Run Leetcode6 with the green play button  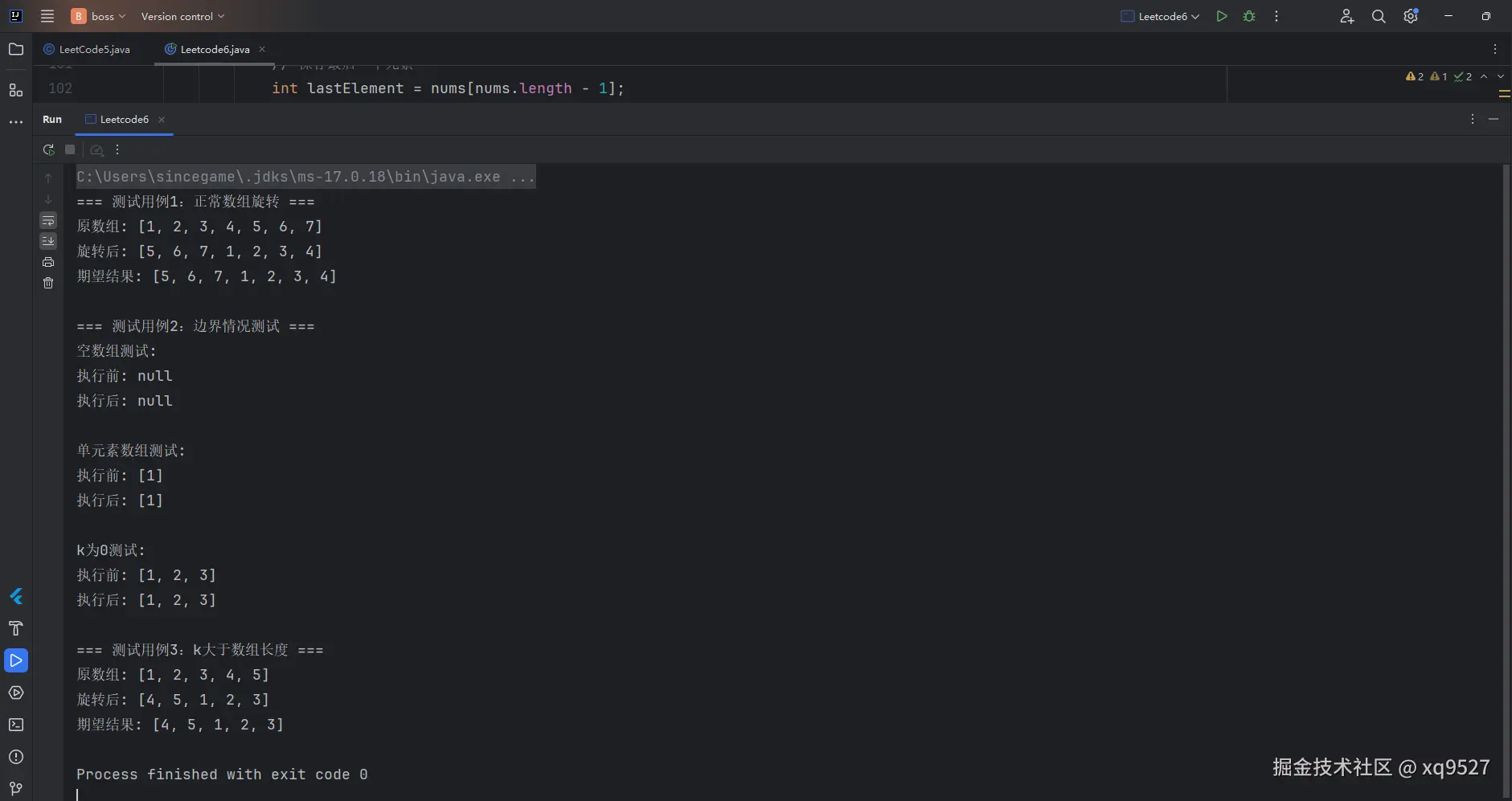pos(1222,16)
